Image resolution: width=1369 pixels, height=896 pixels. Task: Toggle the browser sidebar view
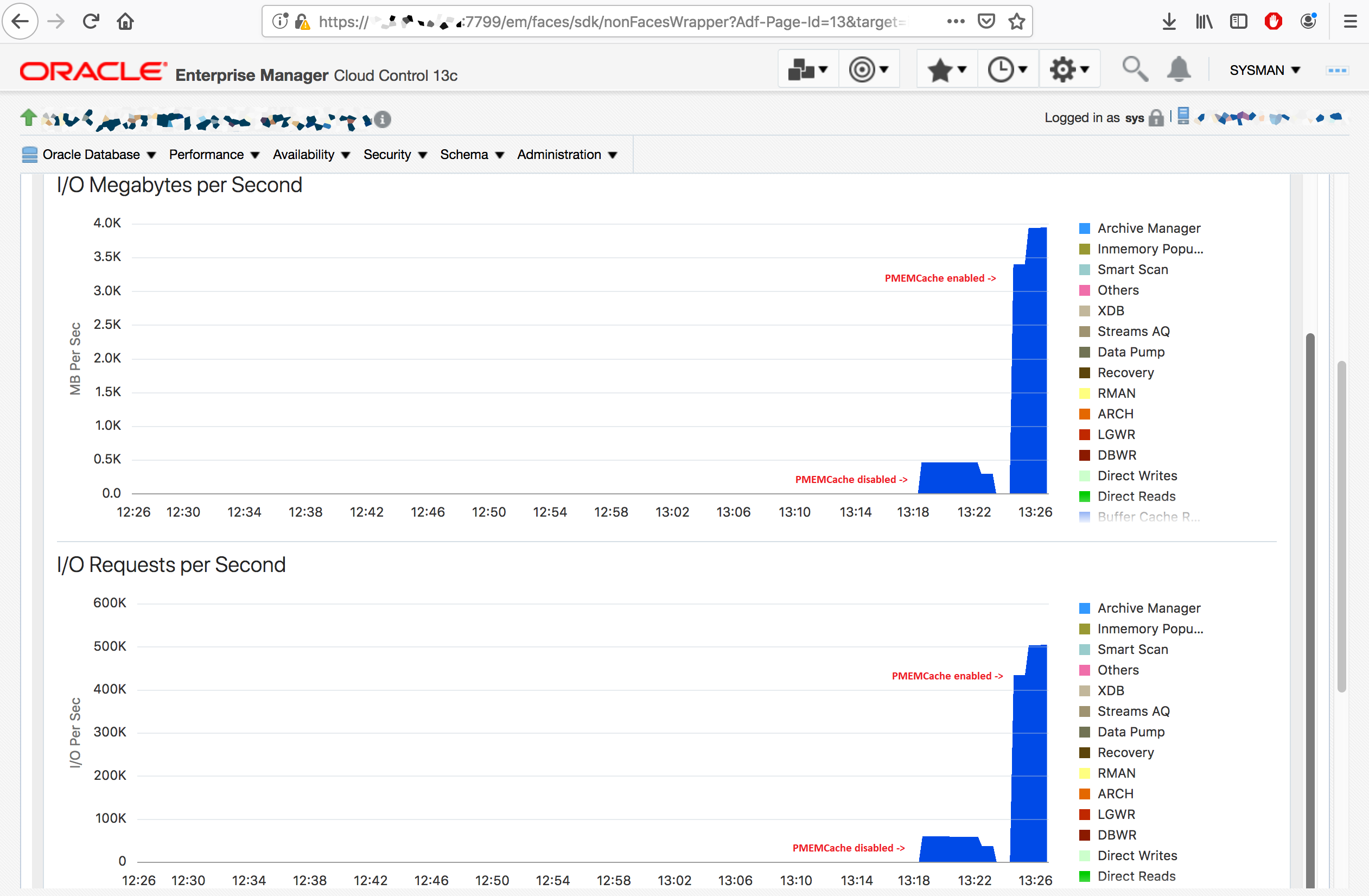[1238, 22]
